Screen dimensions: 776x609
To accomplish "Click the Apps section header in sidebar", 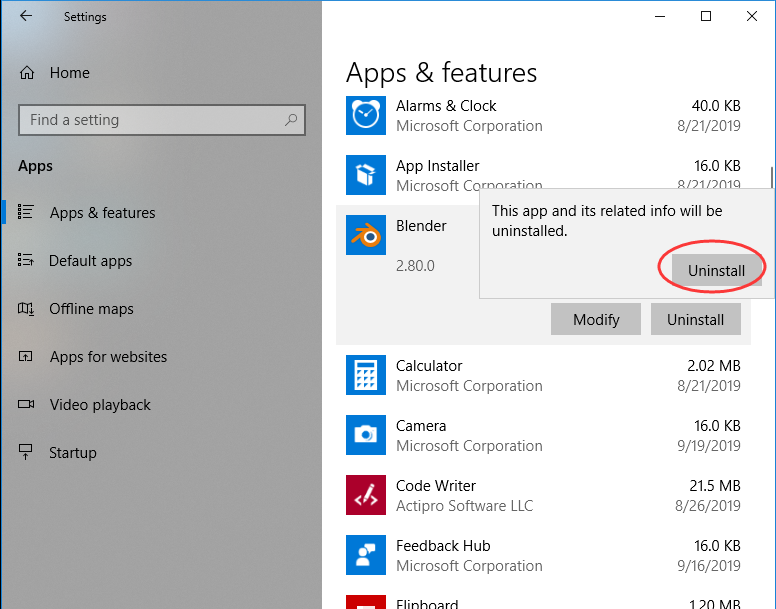I will point(35,166).
